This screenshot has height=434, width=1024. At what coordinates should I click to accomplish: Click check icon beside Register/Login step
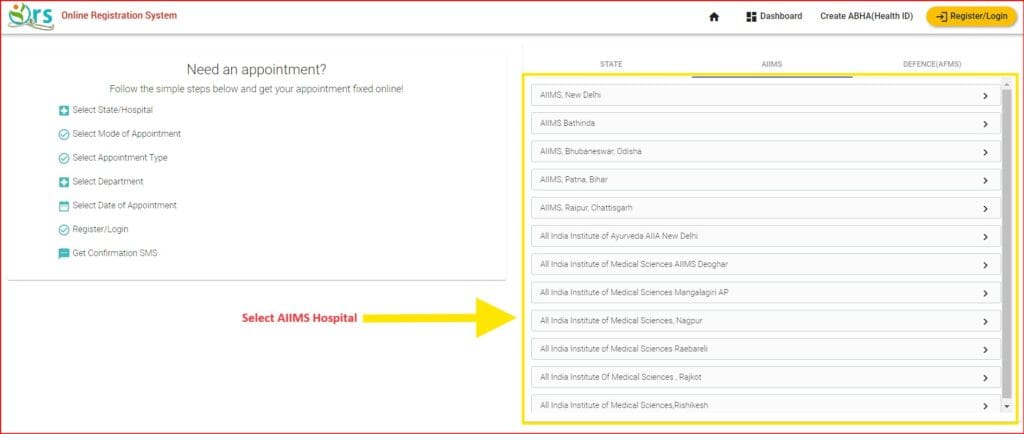pyautogui.click(x=64, y=230)
